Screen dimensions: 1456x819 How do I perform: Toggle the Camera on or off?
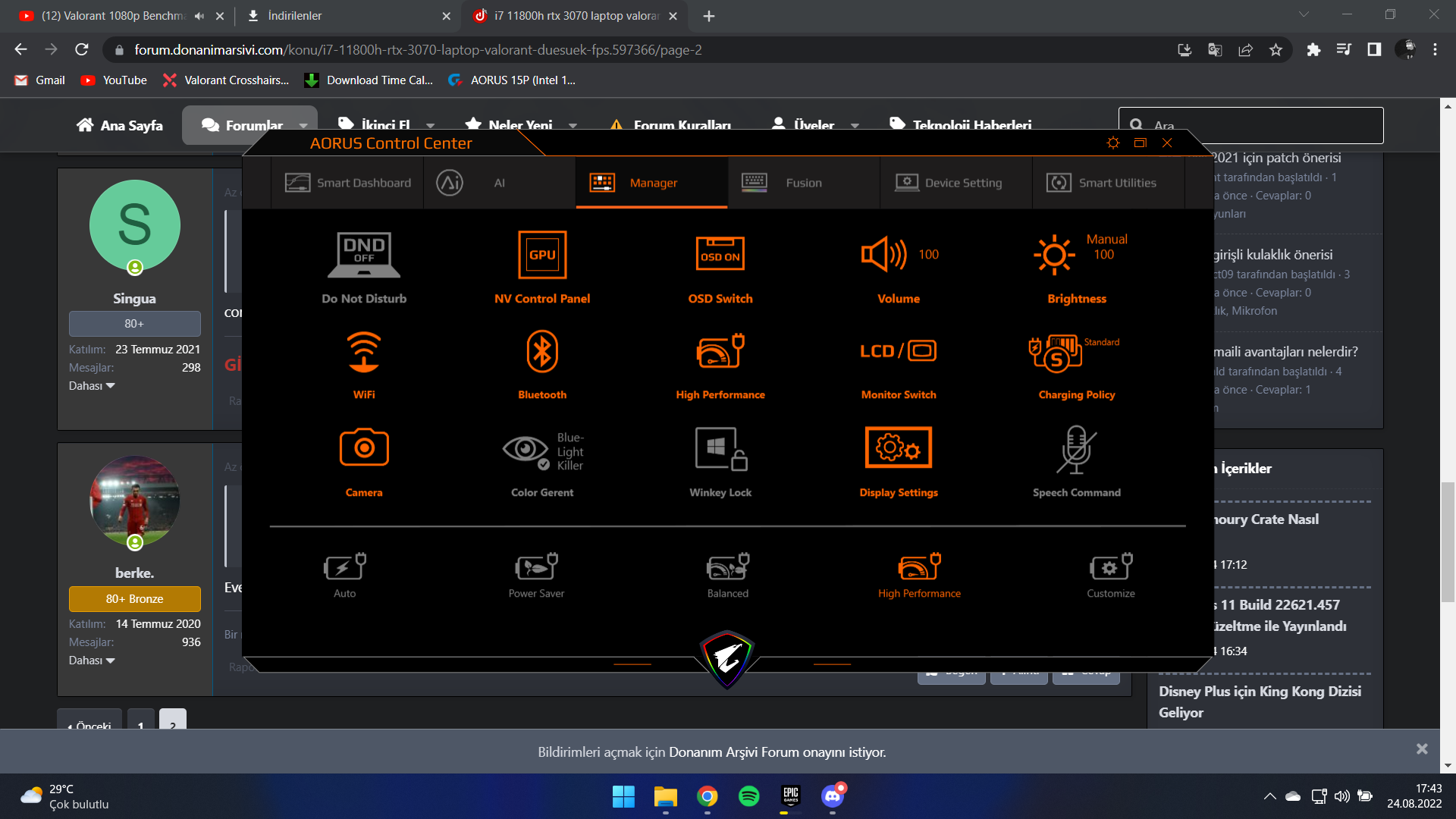364,447
